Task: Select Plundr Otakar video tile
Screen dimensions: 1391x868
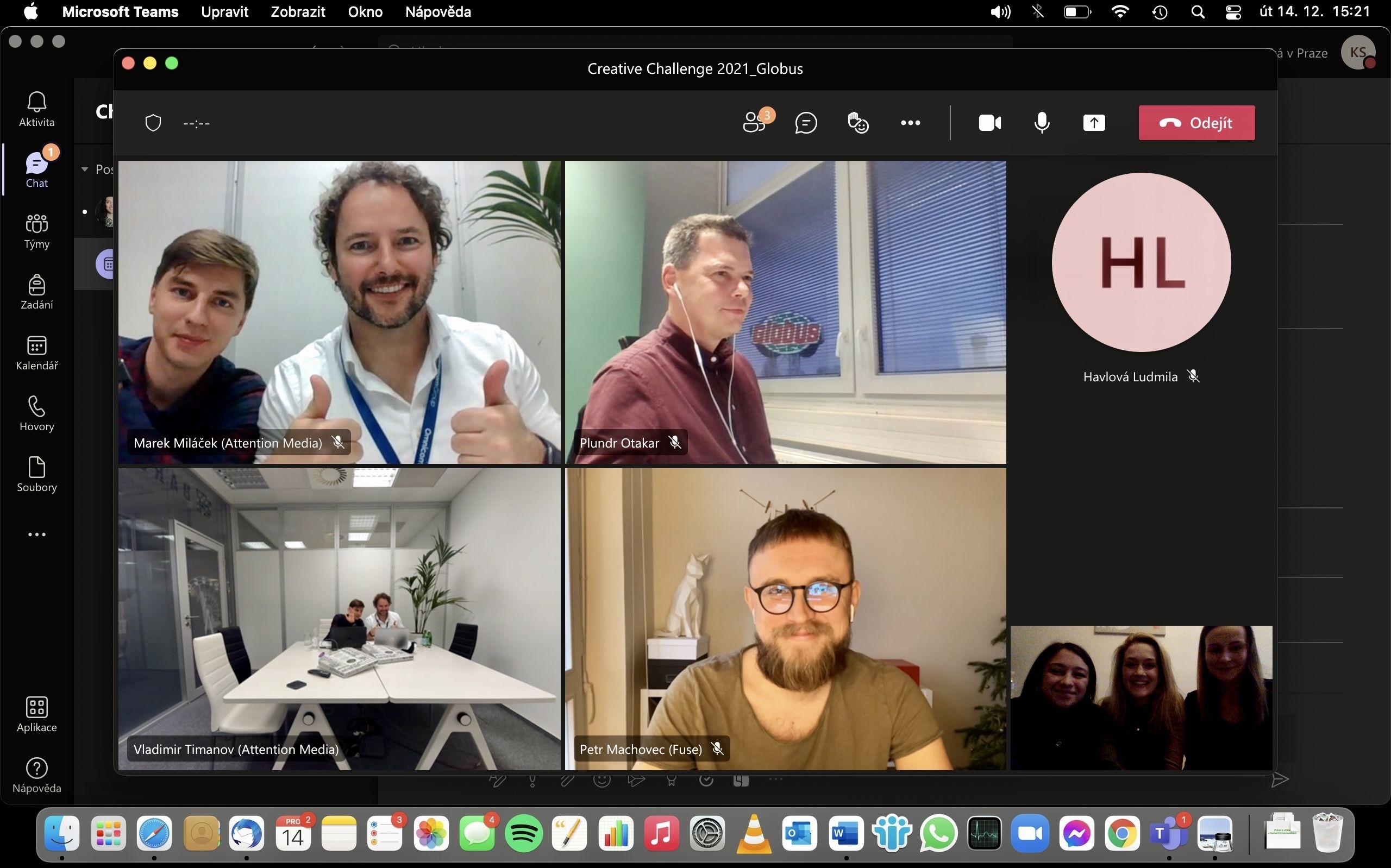Action: (x=785, y=312)
